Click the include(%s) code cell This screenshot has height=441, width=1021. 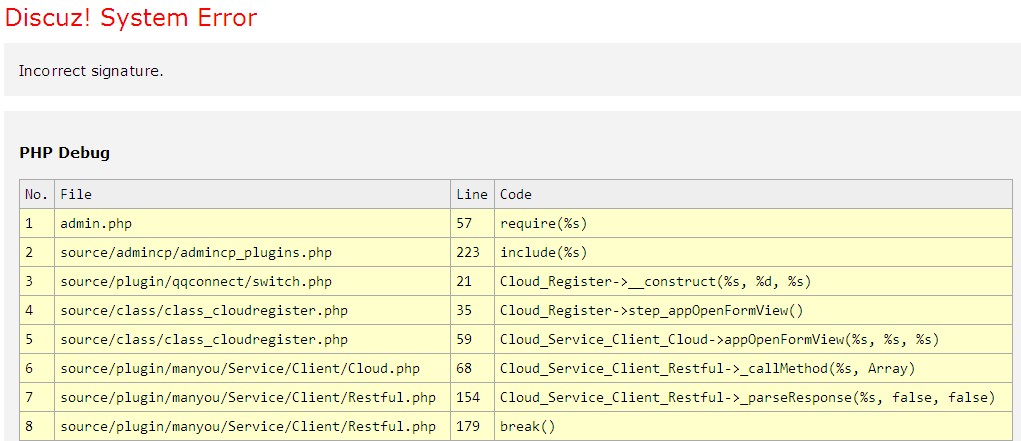click(x=753, y=253)
